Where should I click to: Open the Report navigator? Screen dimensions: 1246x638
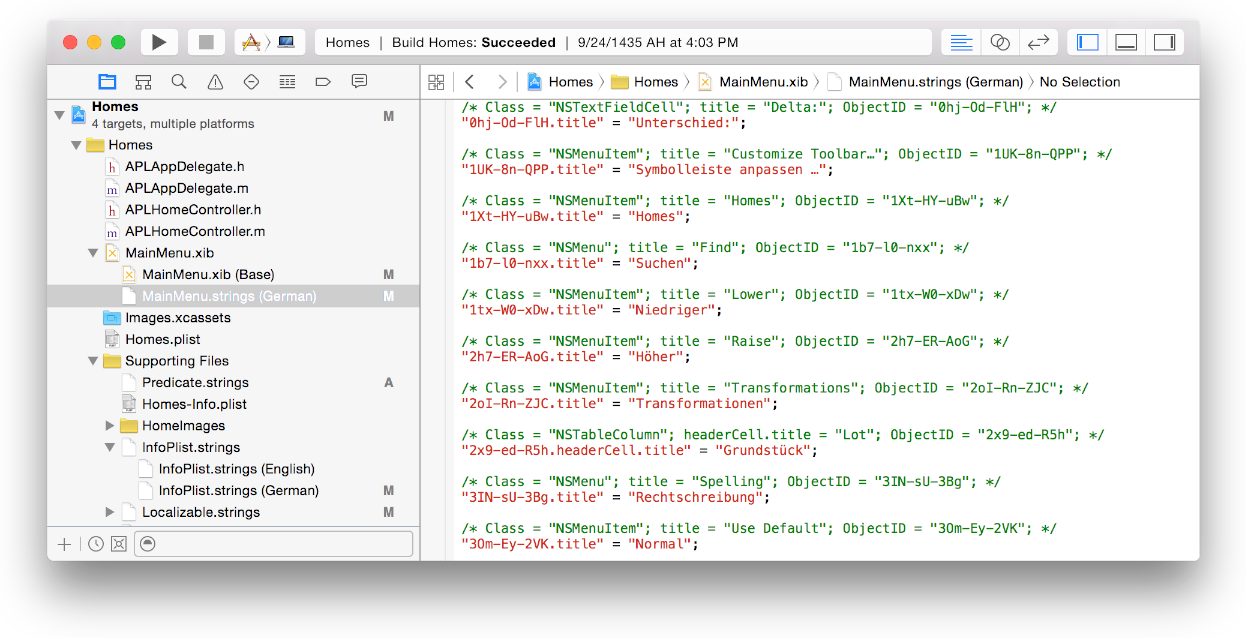click(359, 83)
